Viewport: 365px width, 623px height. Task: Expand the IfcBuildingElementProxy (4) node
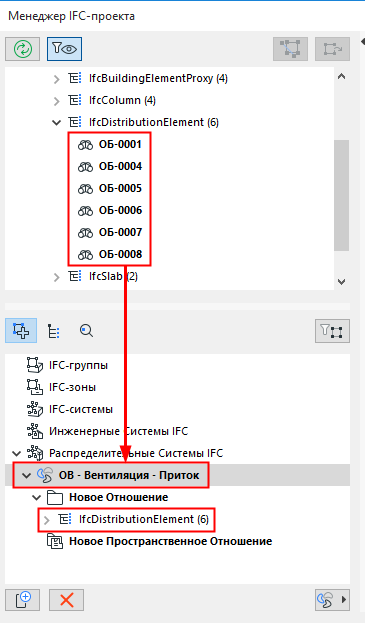pos(56,79)
